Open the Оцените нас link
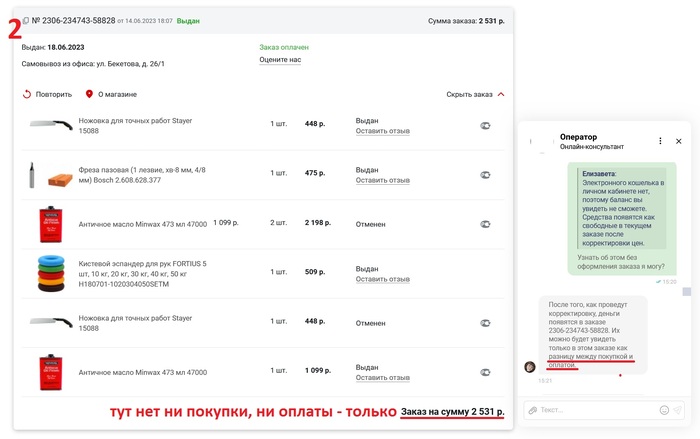This screenshot has height=439, width=700. (x=280, y=60)
